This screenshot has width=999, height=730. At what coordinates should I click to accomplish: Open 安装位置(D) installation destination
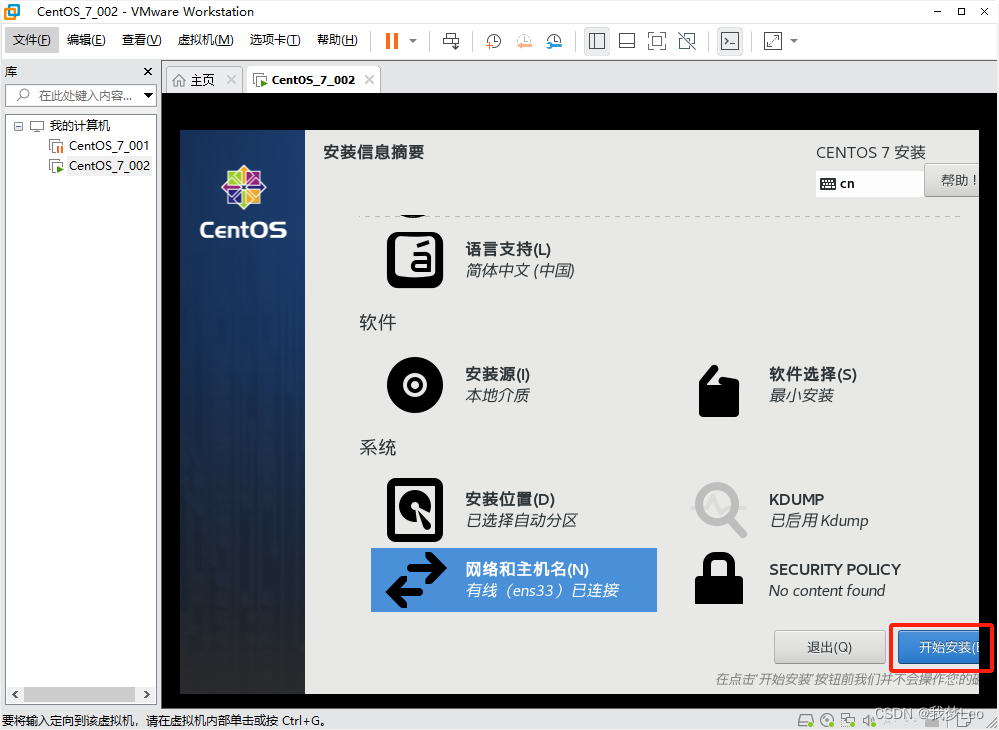tap(482, 510)
